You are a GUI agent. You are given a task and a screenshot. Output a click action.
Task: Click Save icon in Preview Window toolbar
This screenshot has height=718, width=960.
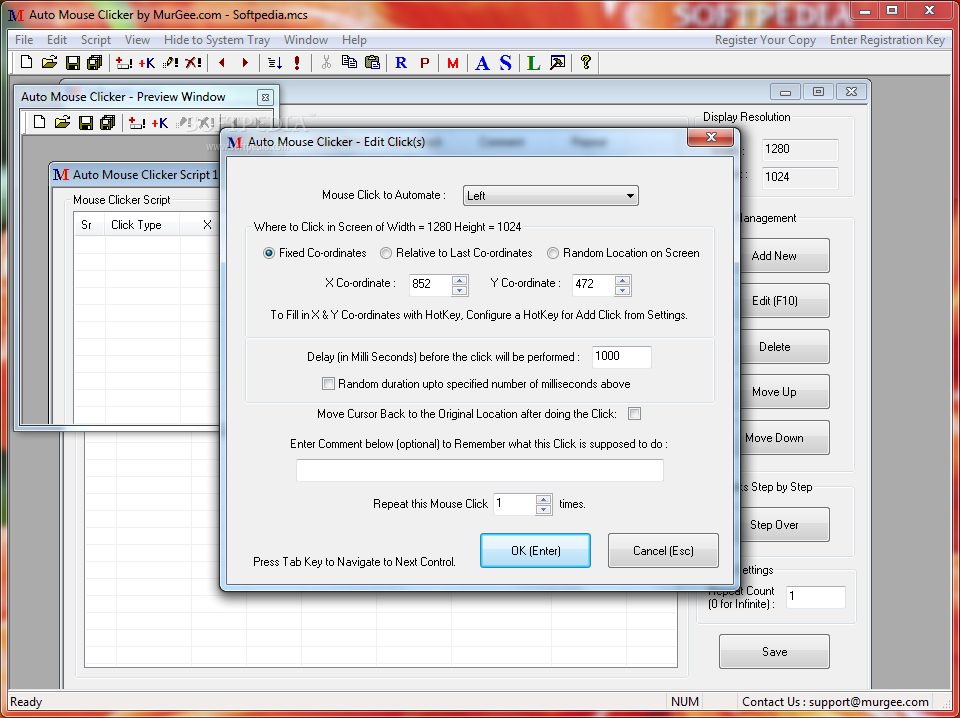click(86, 122)
